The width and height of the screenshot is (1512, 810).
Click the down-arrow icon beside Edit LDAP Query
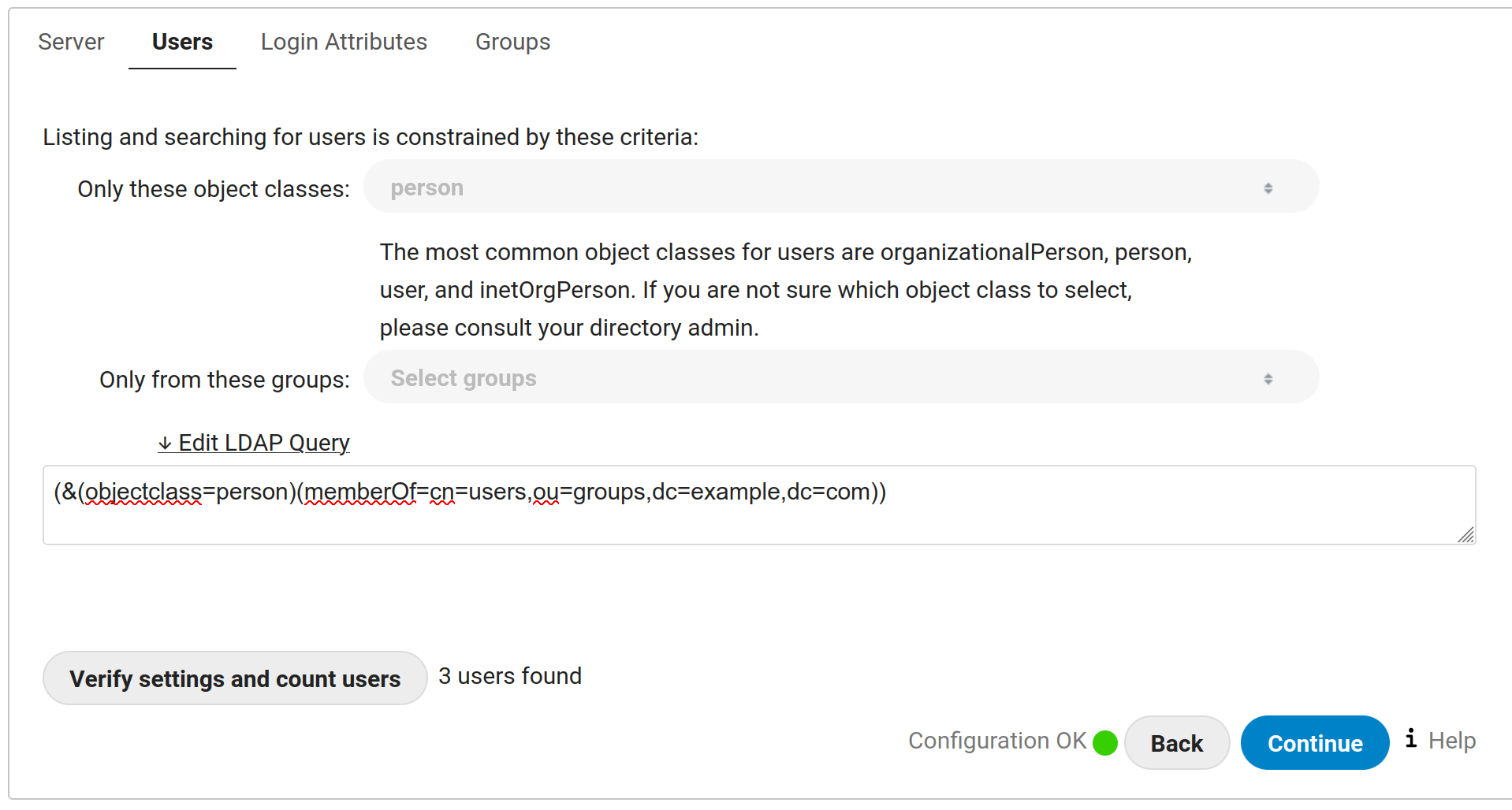point(165,443)
